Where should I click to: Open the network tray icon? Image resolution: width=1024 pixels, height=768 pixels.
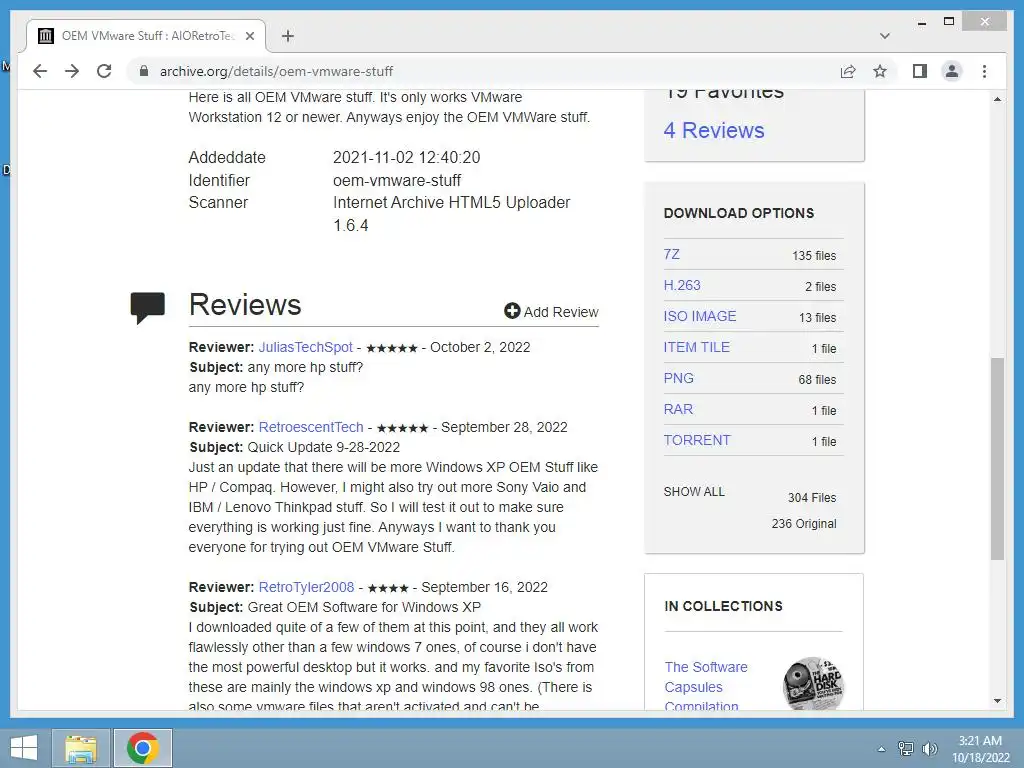pos(906,749)
